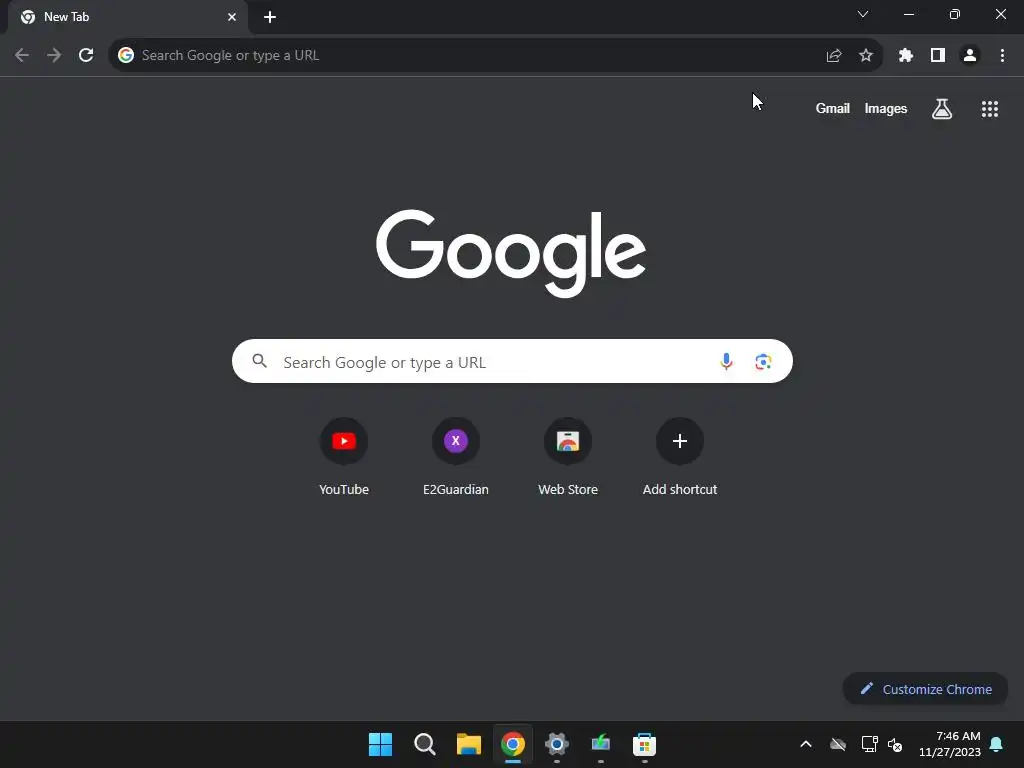Open the Windows Start menu
The width and height of the screenshot is (1024, 768).
(381, 744)
